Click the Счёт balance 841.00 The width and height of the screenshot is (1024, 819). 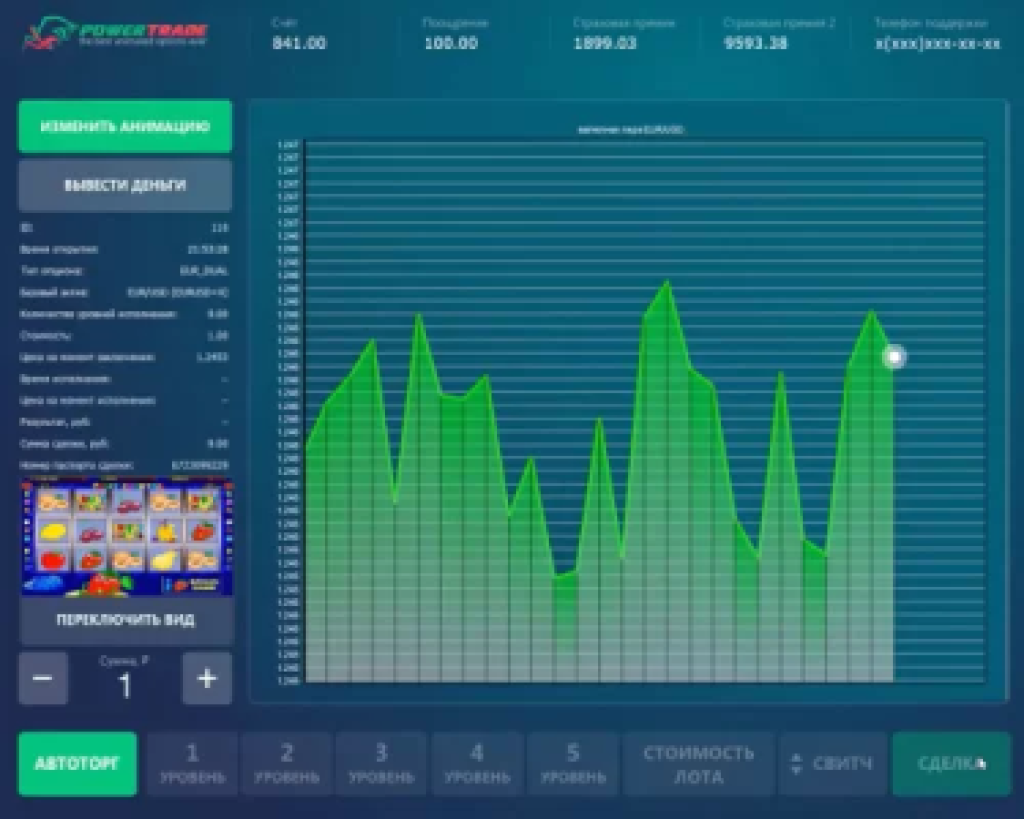299,43
